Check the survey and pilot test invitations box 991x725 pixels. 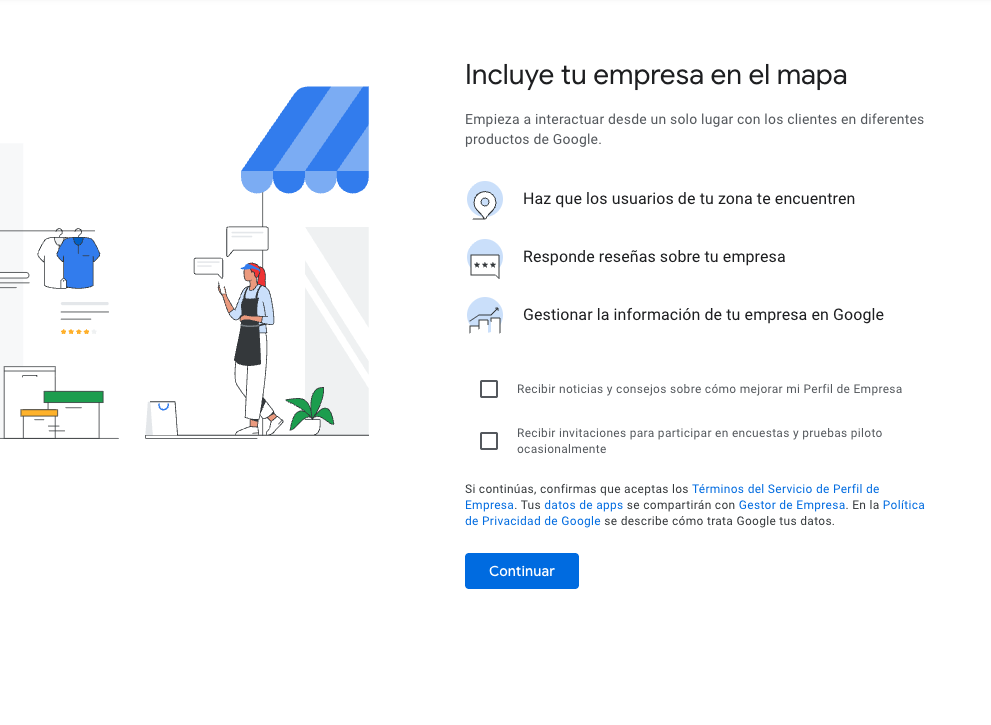[x=489, y=441]
